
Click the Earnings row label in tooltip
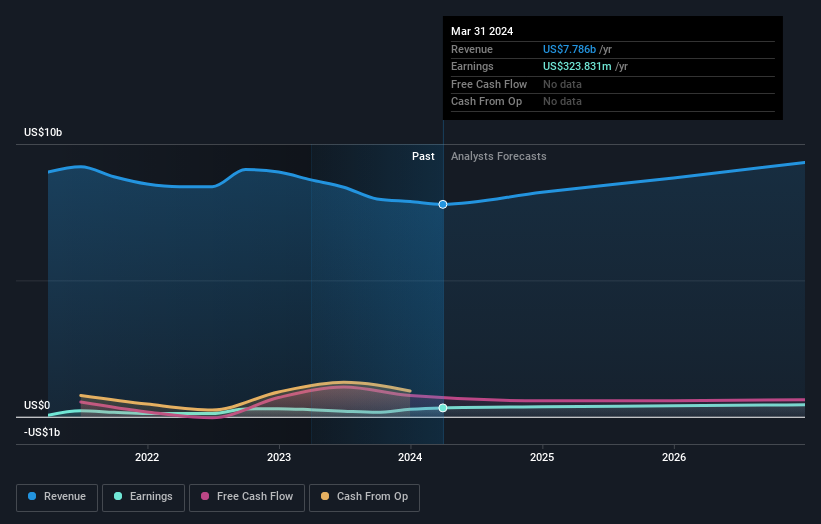[472, 66]
